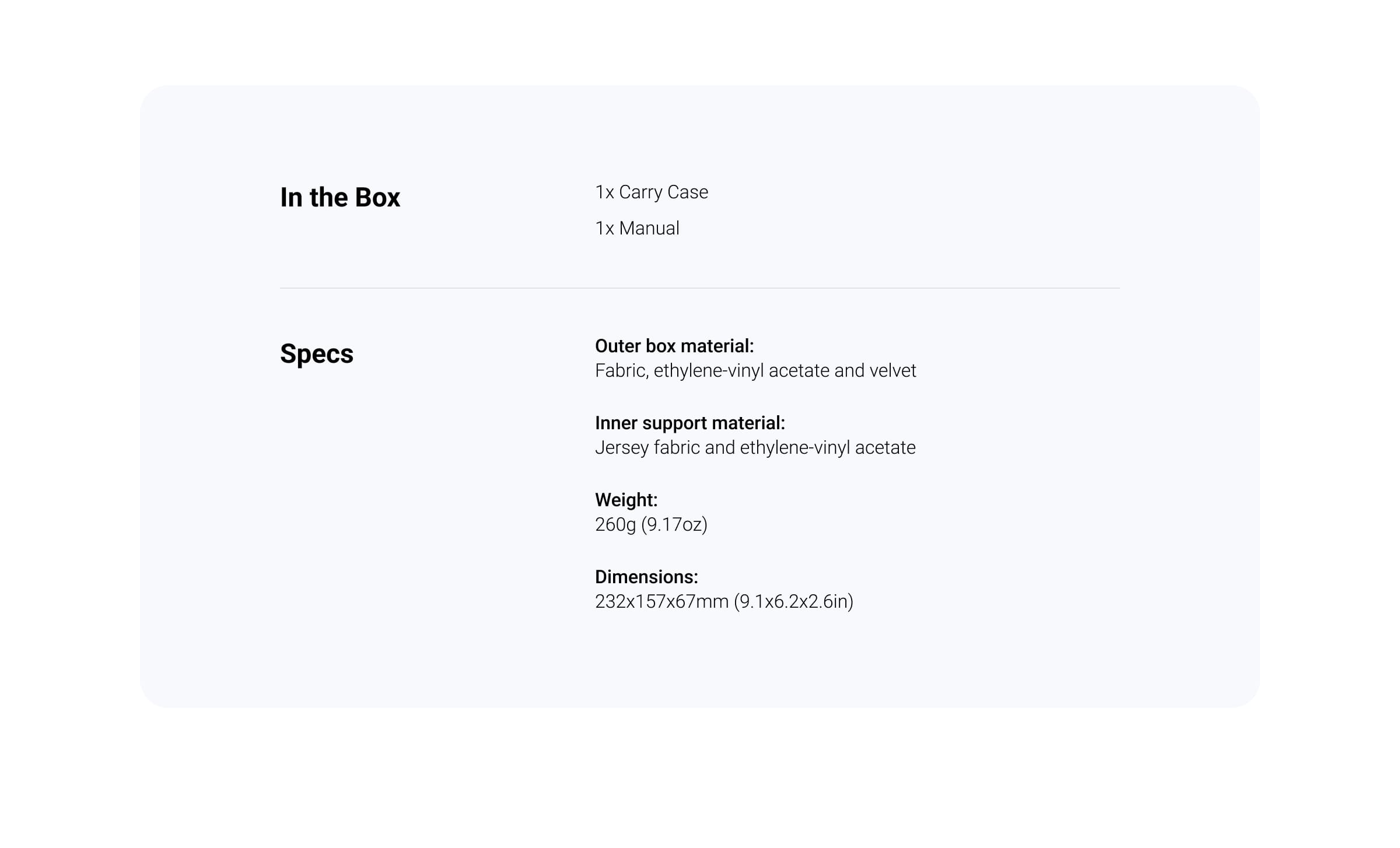Click the "(9.1x6.2x2.6in)" inch dimensions
This screenshot has height=848, width=1400.
click(x=793, y=601)
